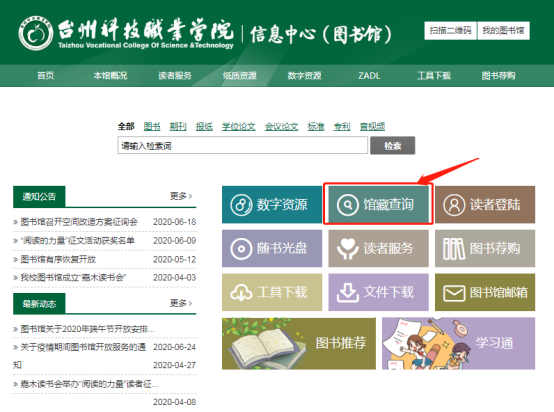Switch search category to 学位论文
The width and height of the screenshot is (554, 412).
coord(238,126)
